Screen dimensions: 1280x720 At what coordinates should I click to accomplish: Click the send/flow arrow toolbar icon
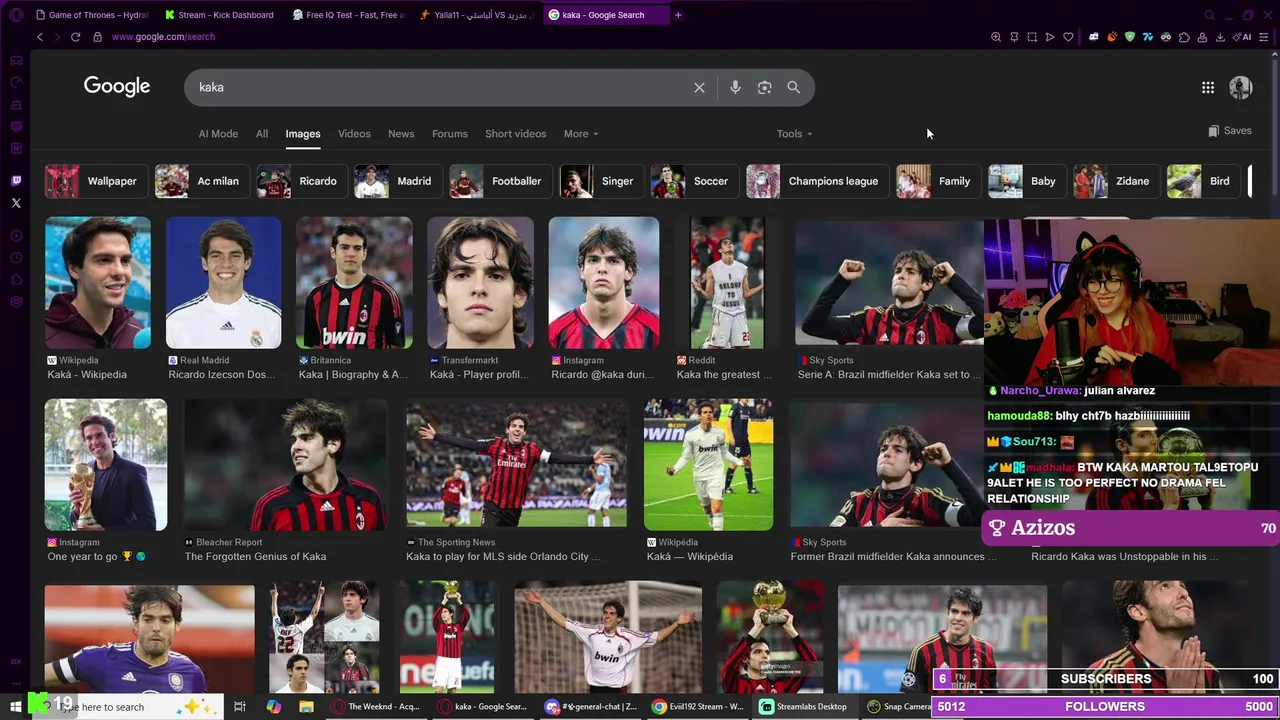pos(1050,37)
